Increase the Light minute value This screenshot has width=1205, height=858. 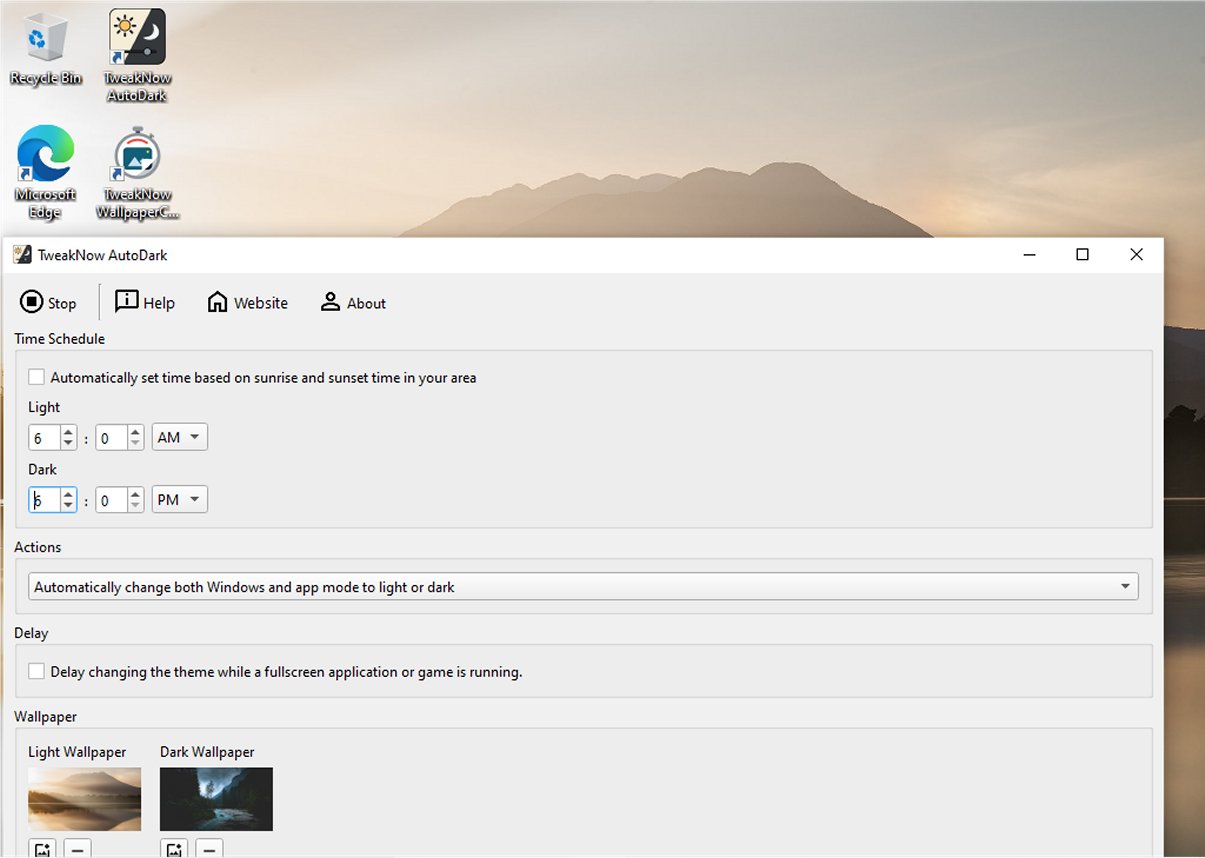tap(135, 432)
